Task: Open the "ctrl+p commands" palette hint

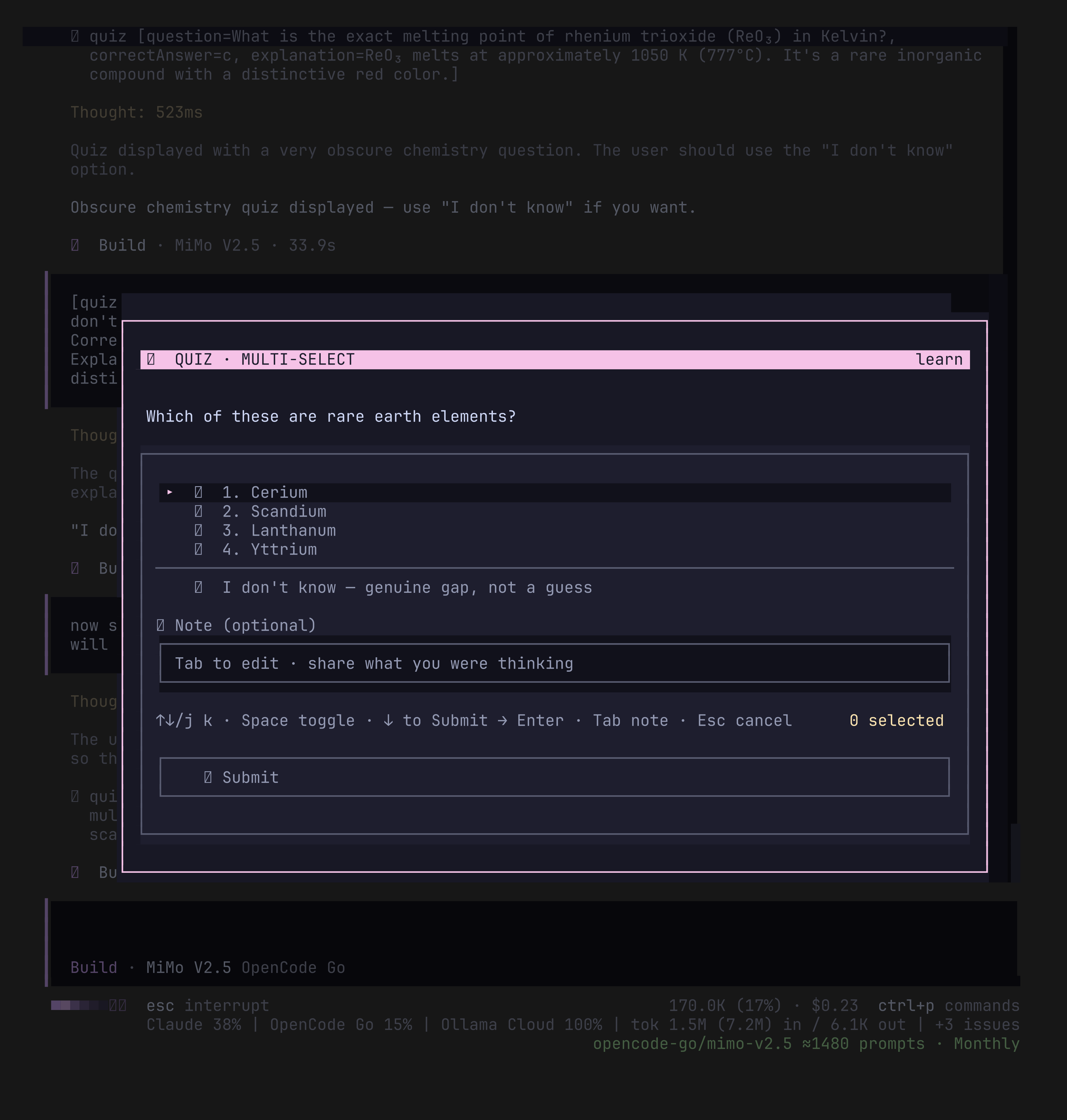Action: 949,1006
